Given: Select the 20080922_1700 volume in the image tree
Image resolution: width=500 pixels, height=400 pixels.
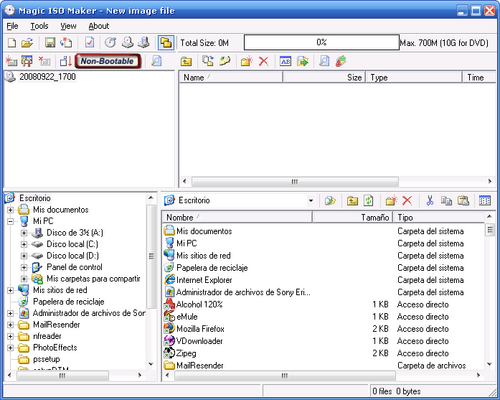Looking at the screenshot, I should pyautogui.click(x=48, y=77).
